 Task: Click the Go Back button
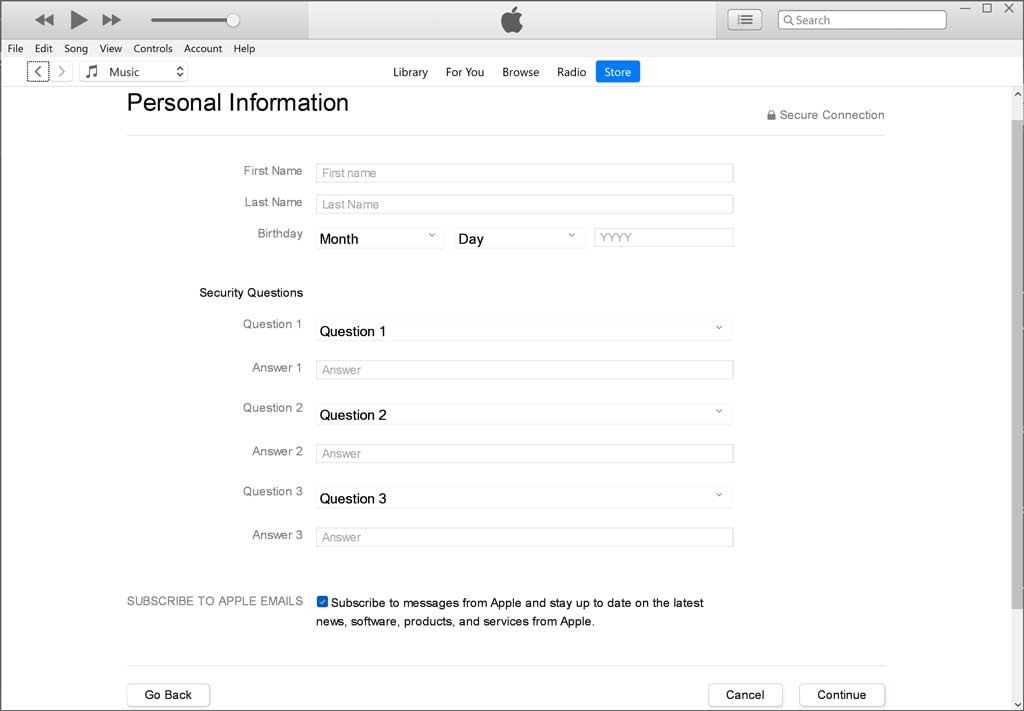(x=168, y=695)
